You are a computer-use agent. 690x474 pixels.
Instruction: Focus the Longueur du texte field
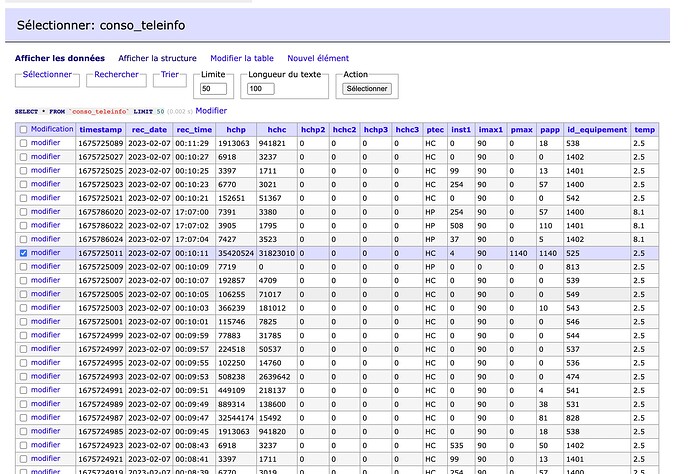(261, 89)
